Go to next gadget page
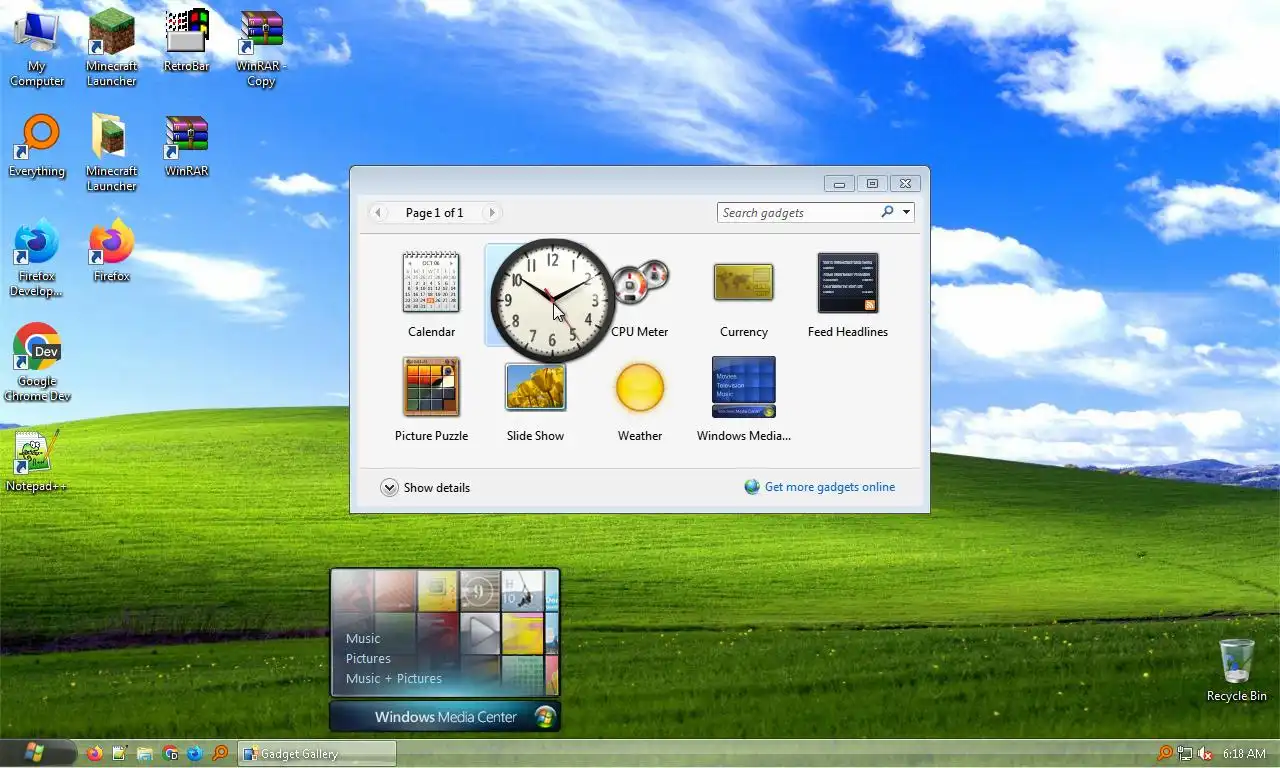Image resolution: width=1280 pixels, height=768 pixels. pyautogui.click(x=491, y=212)
